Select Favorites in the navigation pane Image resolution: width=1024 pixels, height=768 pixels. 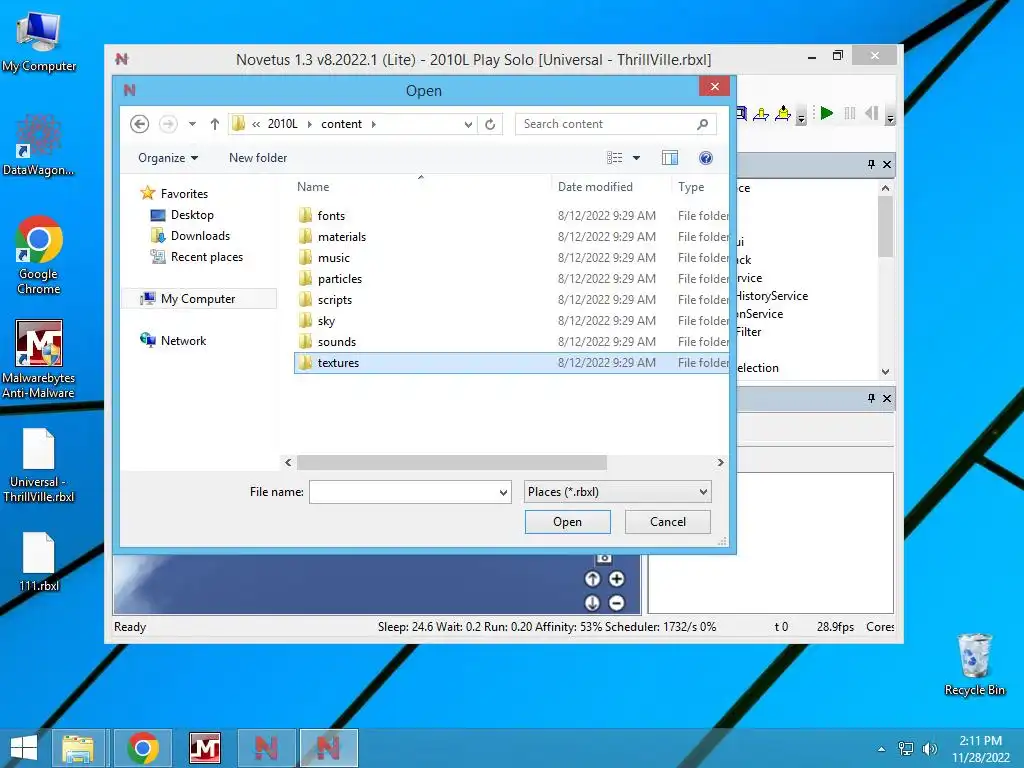point(184,194)
